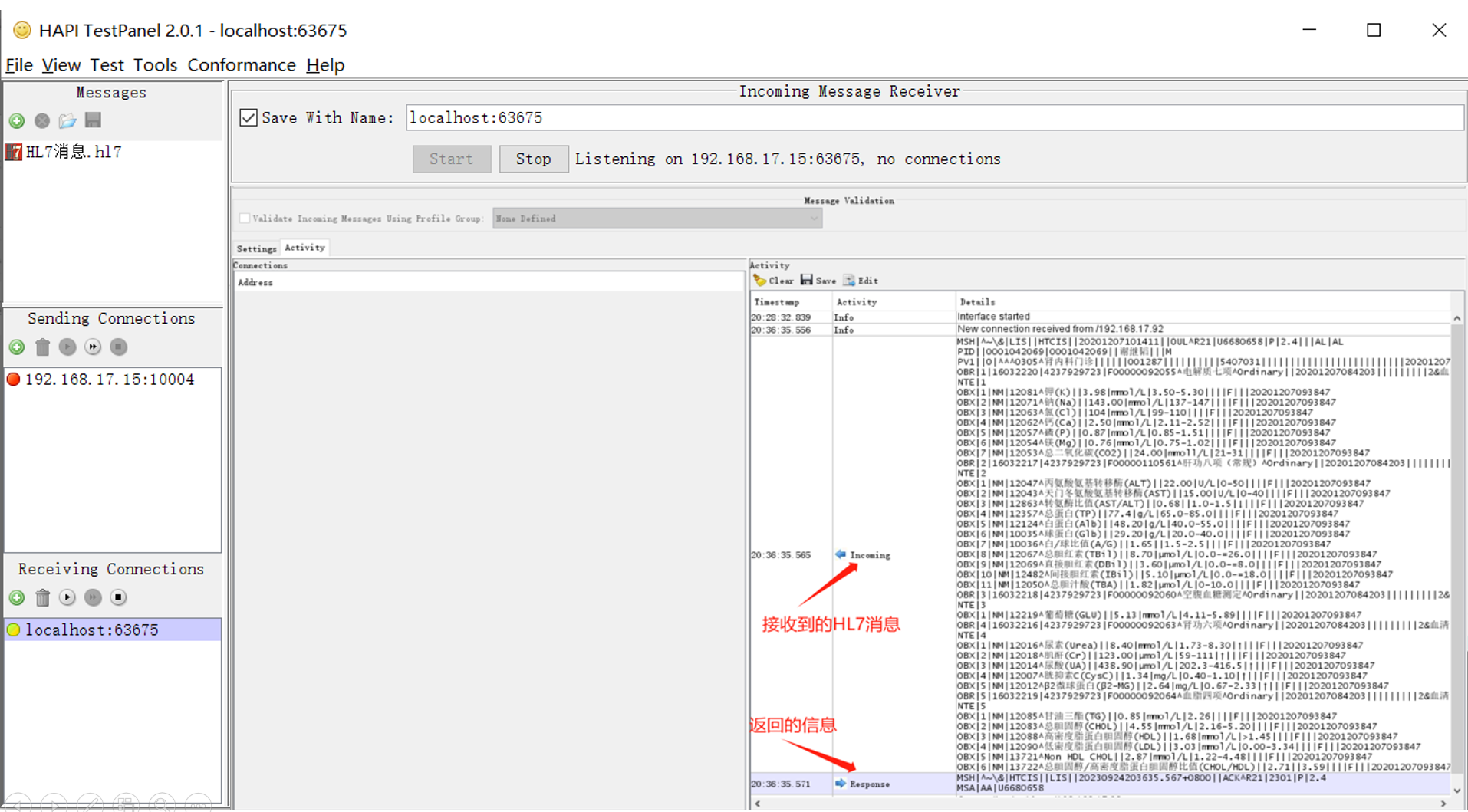Open a message file using folder icon

click(67, 121)
